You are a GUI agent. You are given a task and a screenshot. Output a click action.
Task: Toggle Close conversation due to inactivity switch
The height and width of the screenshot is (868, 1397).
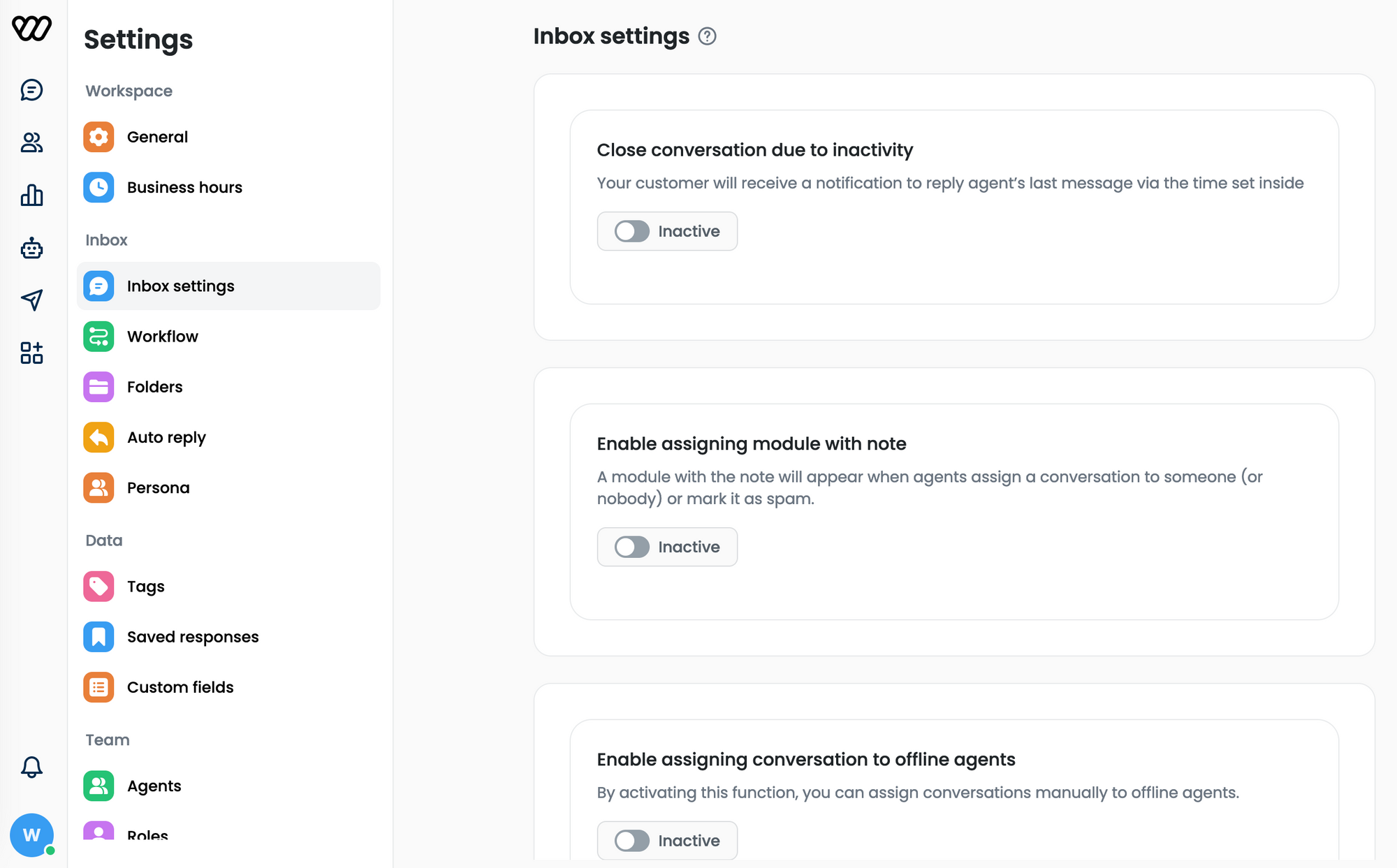click(x=632, y=231)
